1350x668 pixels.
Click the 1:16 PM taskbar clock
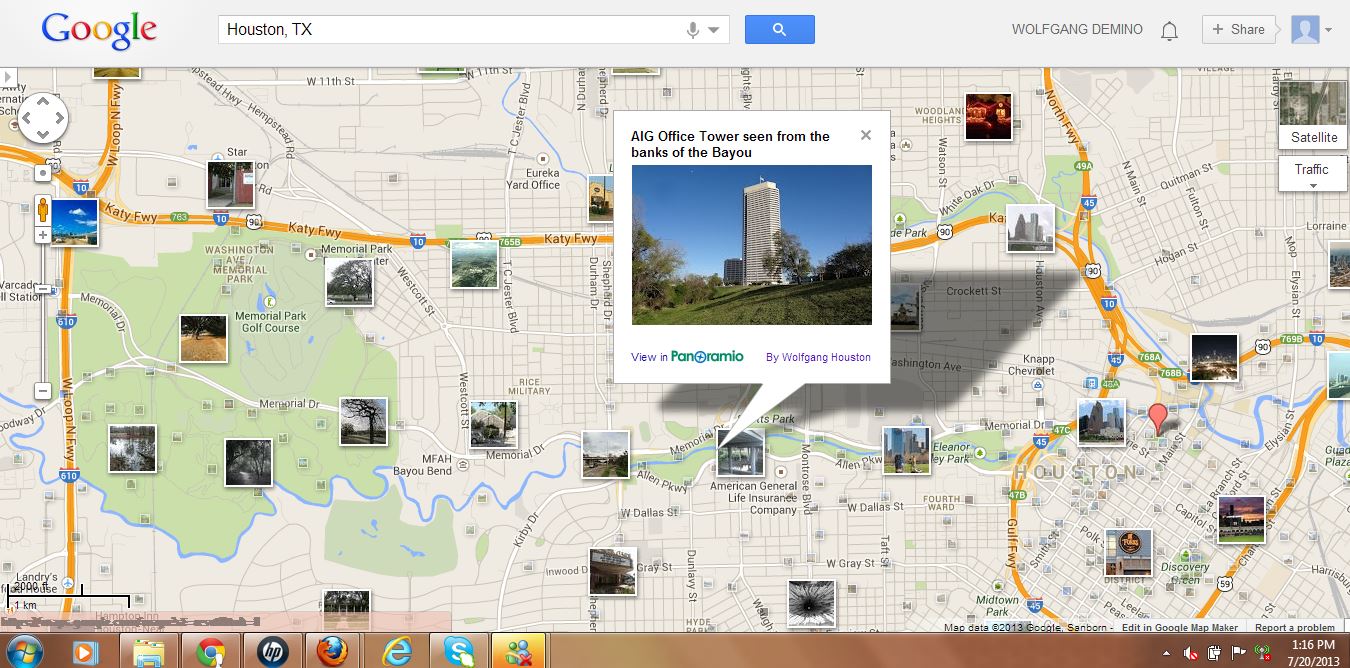tap(1313, 652)
